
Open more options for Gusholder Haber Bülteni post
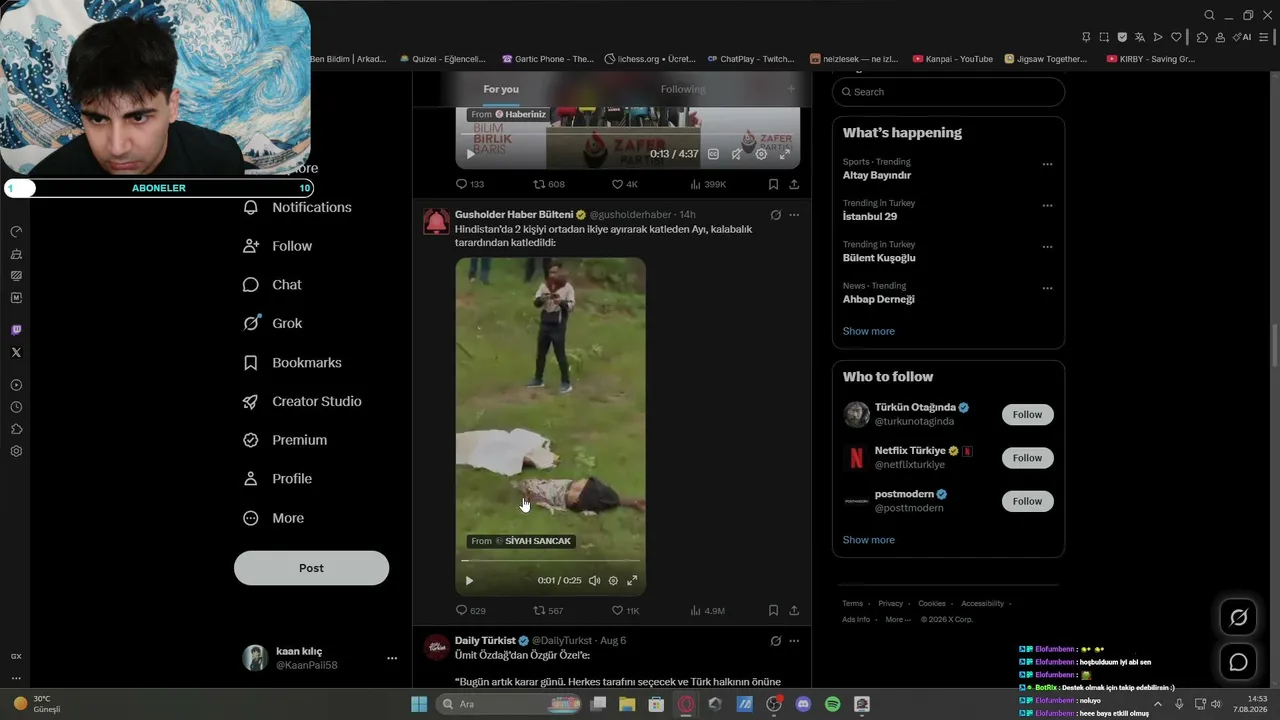click(794, 215)
